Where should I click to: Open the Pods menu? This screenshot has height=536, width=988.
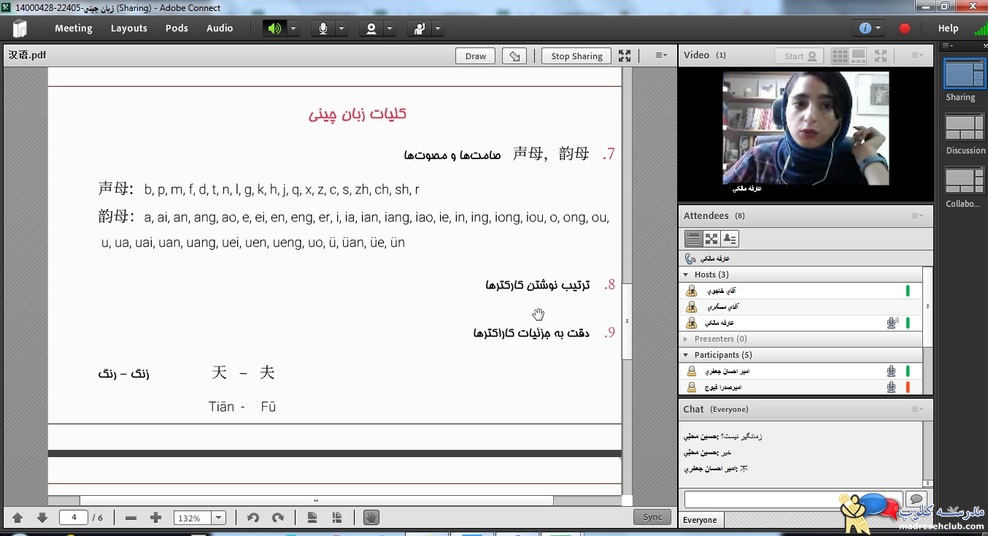pos(176,28)
